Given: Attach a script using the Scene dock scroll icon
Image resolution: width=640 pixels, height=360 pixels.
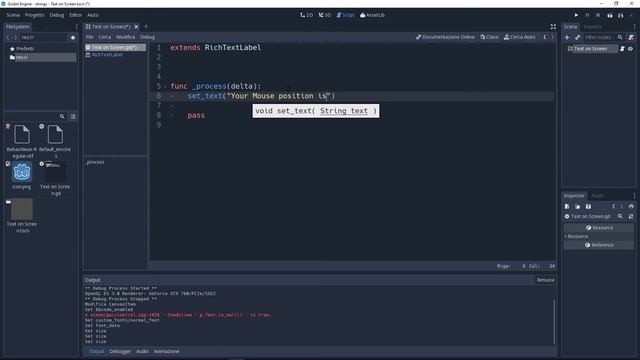Looking at the screenshot, I should 631,37.
